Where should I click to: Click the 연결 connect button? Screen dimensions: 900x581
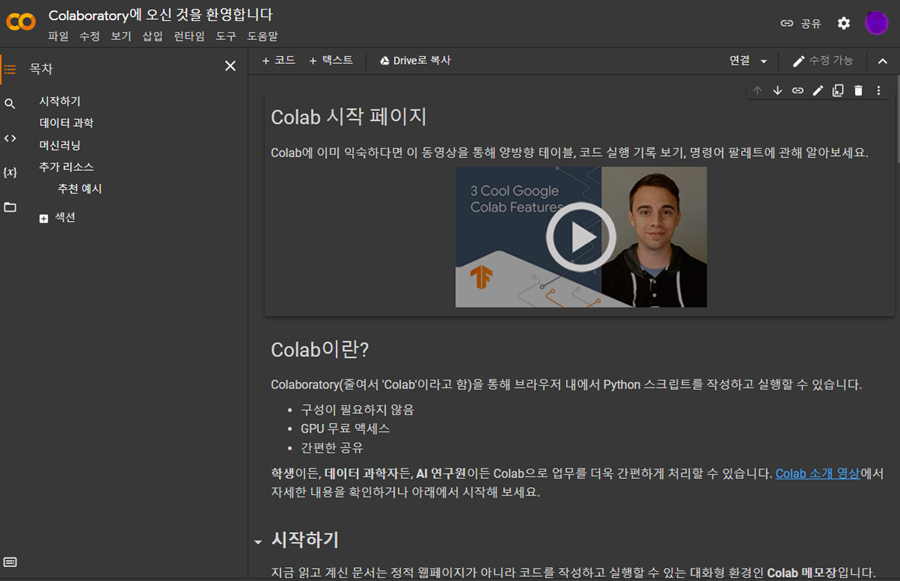(739, 60)
